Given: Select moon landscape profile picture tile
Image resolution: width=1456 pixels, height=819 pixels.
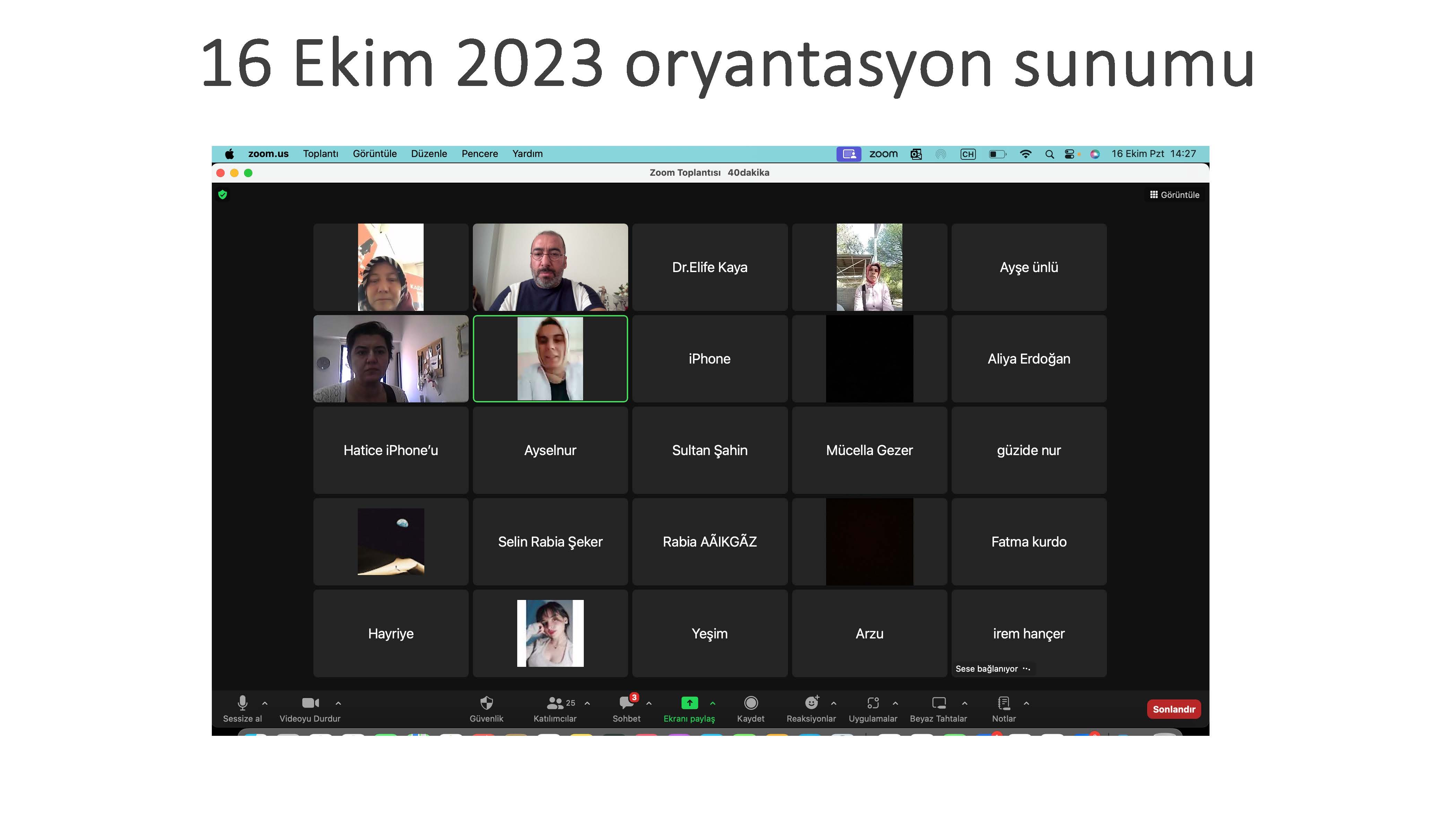Looking at the screenshot, I should [x=391, y=541].
